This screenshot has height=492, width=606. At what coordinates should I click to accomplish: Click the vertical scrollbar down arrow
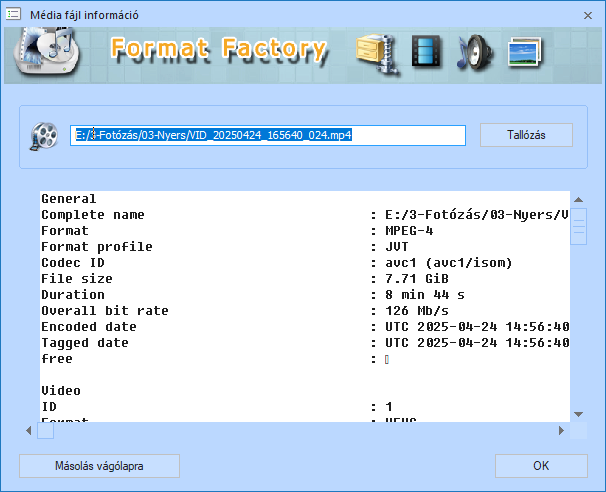[579, 414]
